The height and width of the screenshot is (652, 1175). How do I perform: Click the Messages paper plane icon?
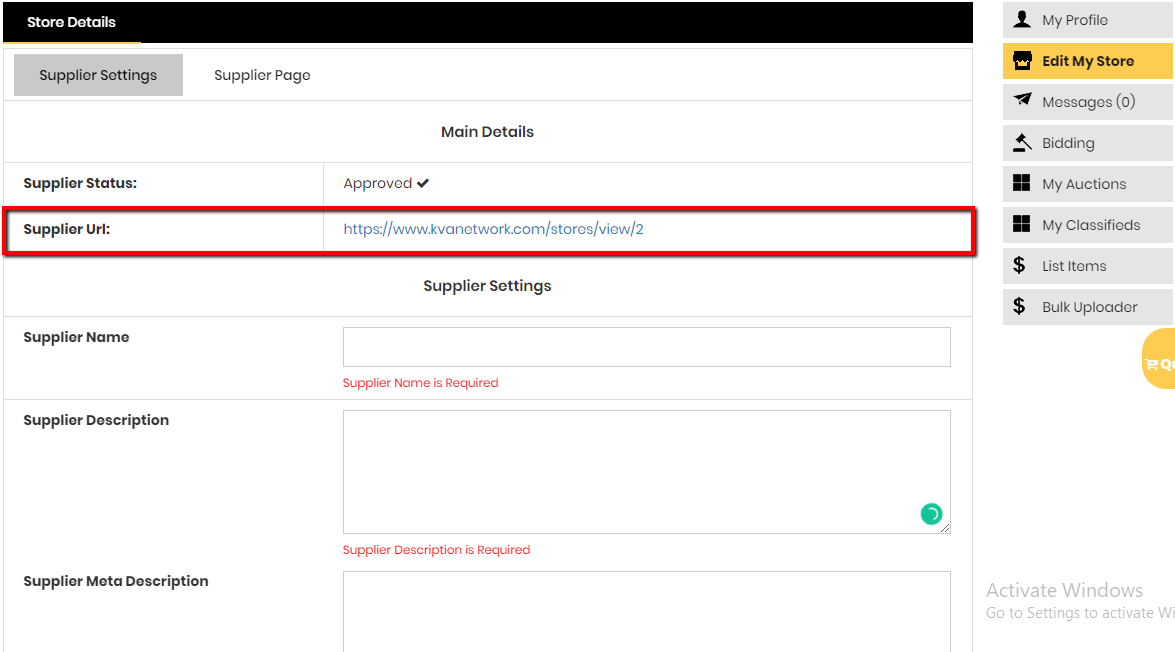pos(1022,100)
